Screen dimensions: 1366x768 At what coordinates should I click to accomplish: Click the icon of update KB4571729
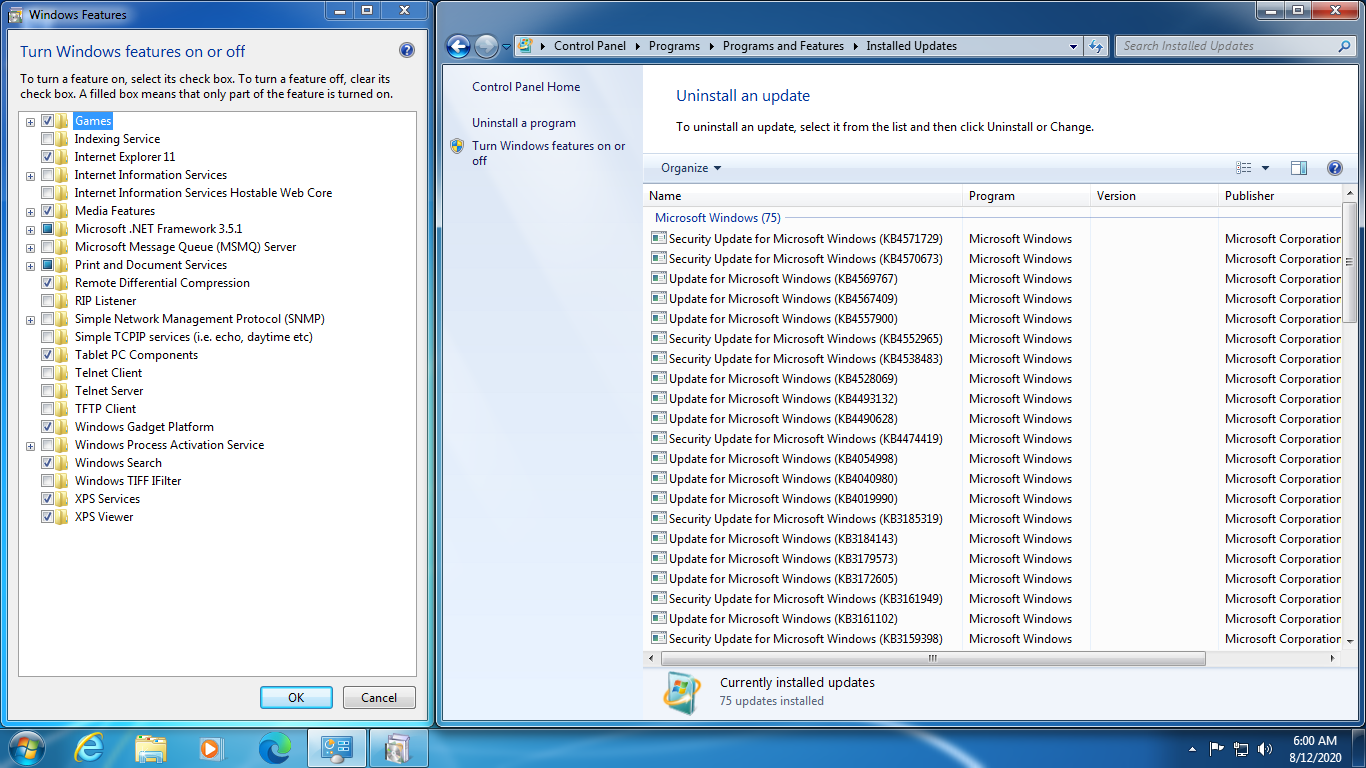click(x=658, y=238)
